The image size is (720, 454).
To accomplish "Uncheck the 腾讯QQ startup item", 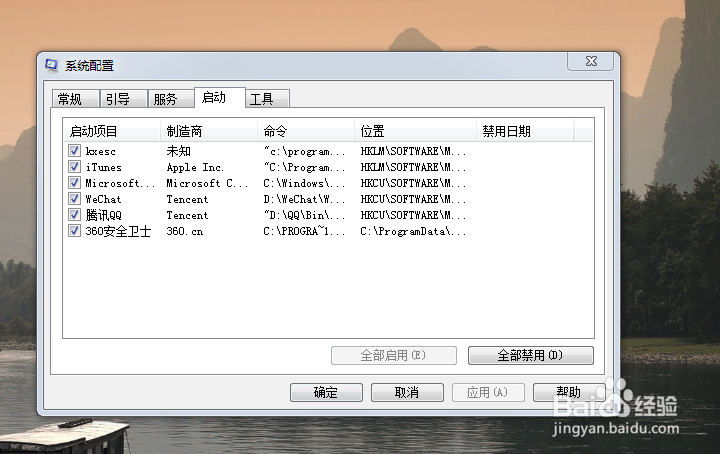I will [x=74, y=215].
